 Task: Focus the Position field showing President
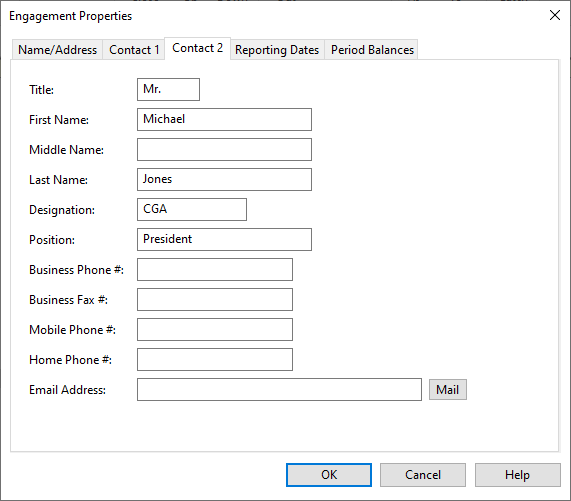point(224,239)
